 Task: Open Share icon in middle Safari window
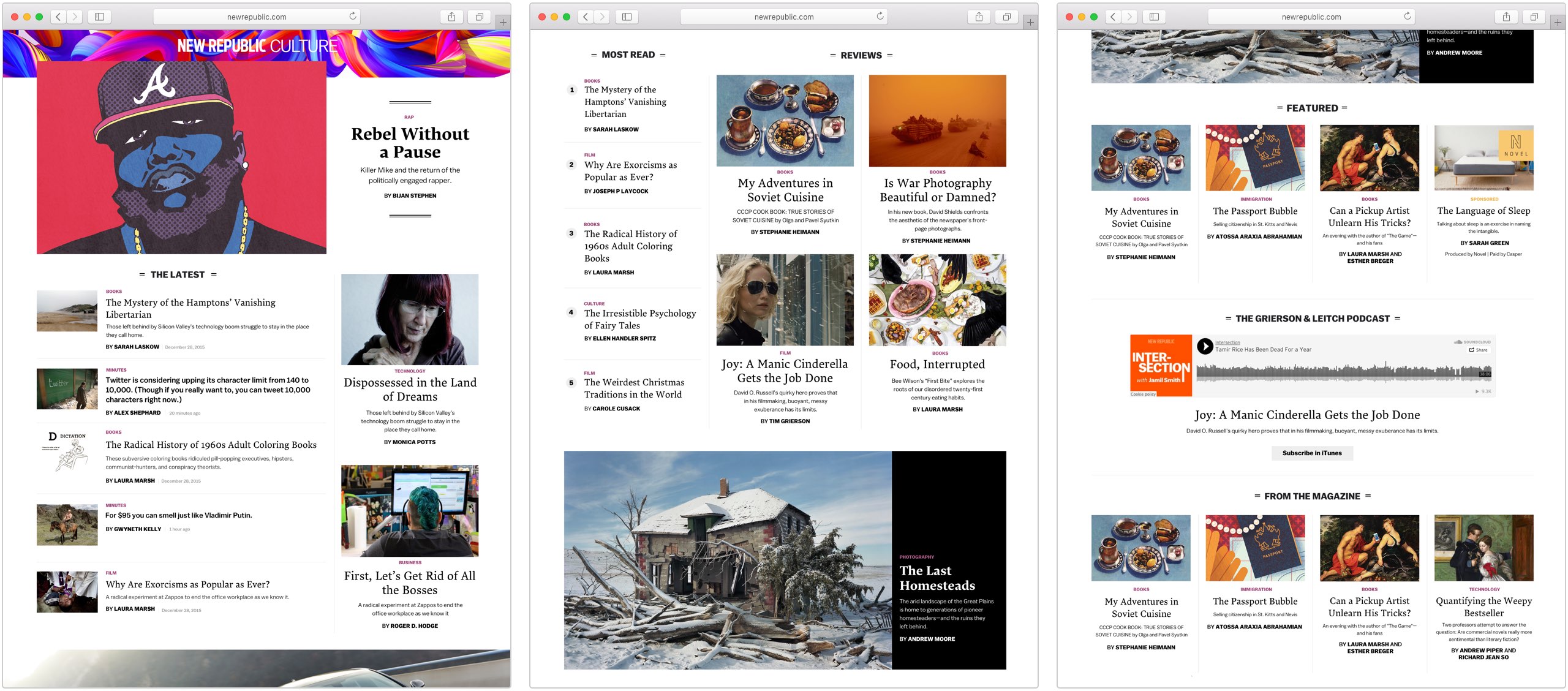tap(979, 17)
